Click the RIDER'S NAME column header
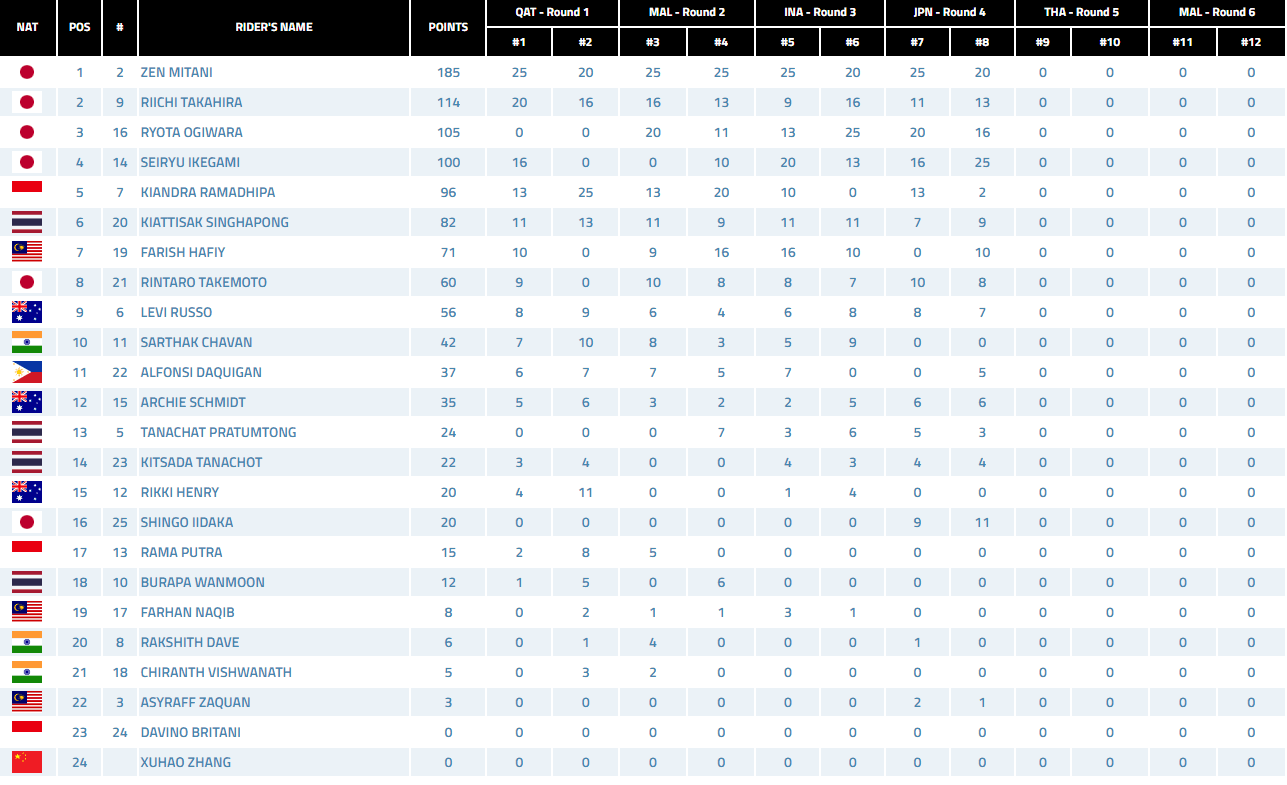 click(274, 27)
